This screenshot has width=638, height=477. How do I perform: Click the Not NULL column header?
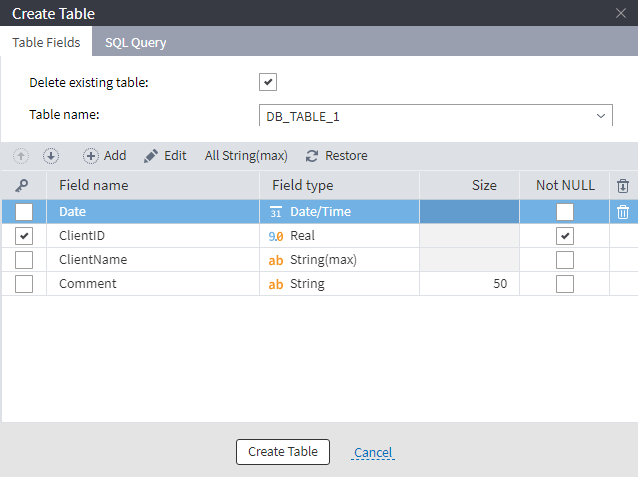pos(565,186)
